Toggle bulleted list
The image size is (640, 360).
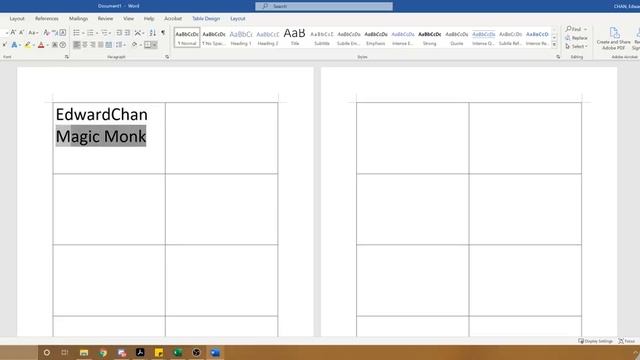click(77, 33)
